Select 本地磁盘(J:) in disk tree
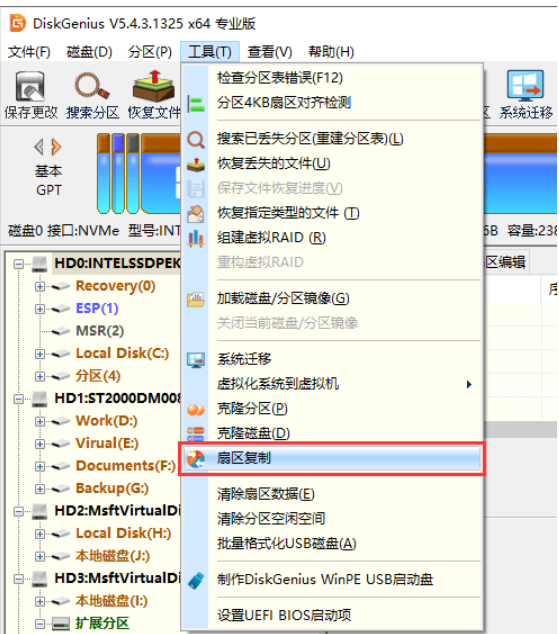 [x=113, y=556]
